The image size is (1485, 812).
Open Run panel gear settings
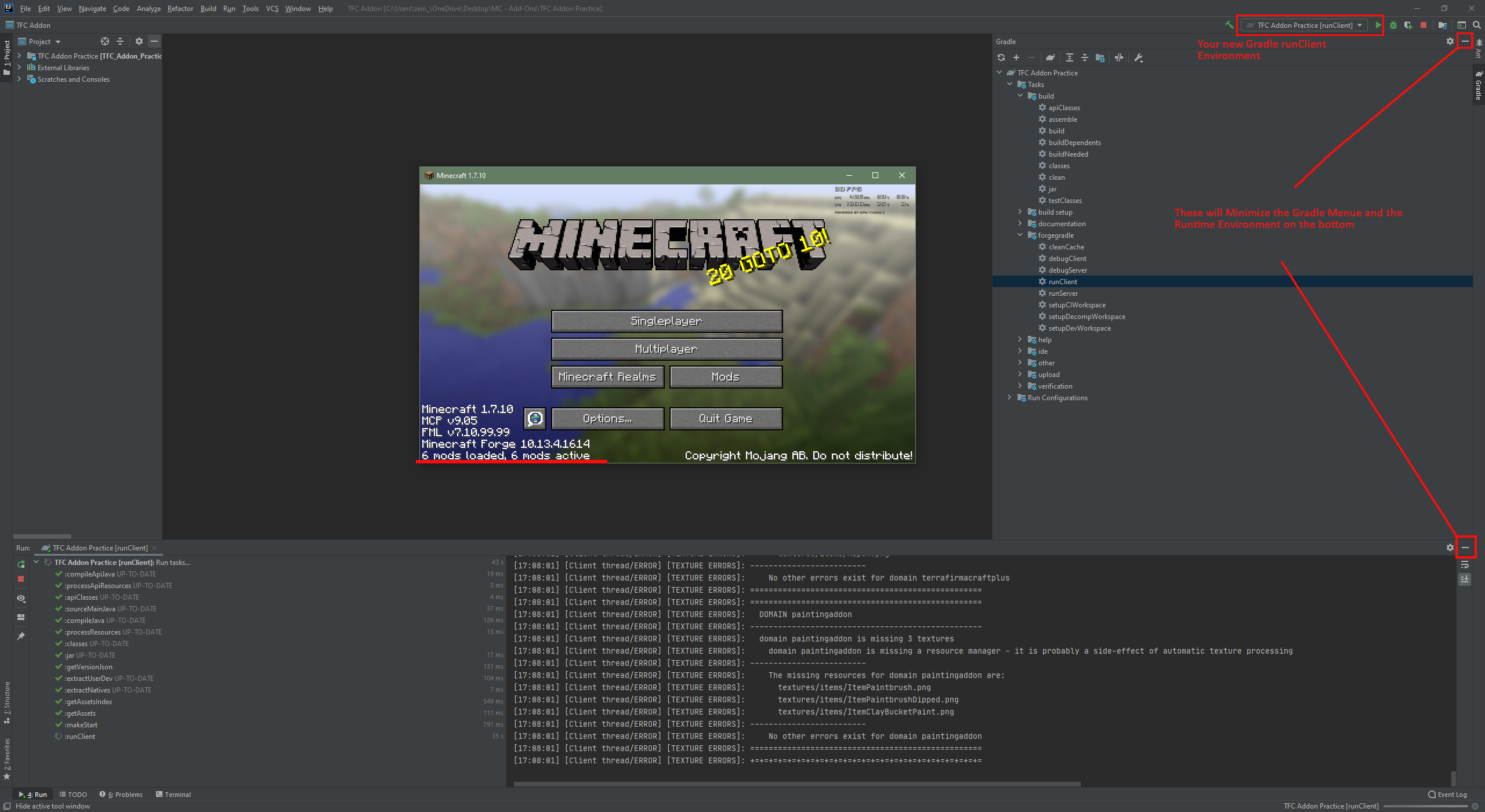(1450, 548)
